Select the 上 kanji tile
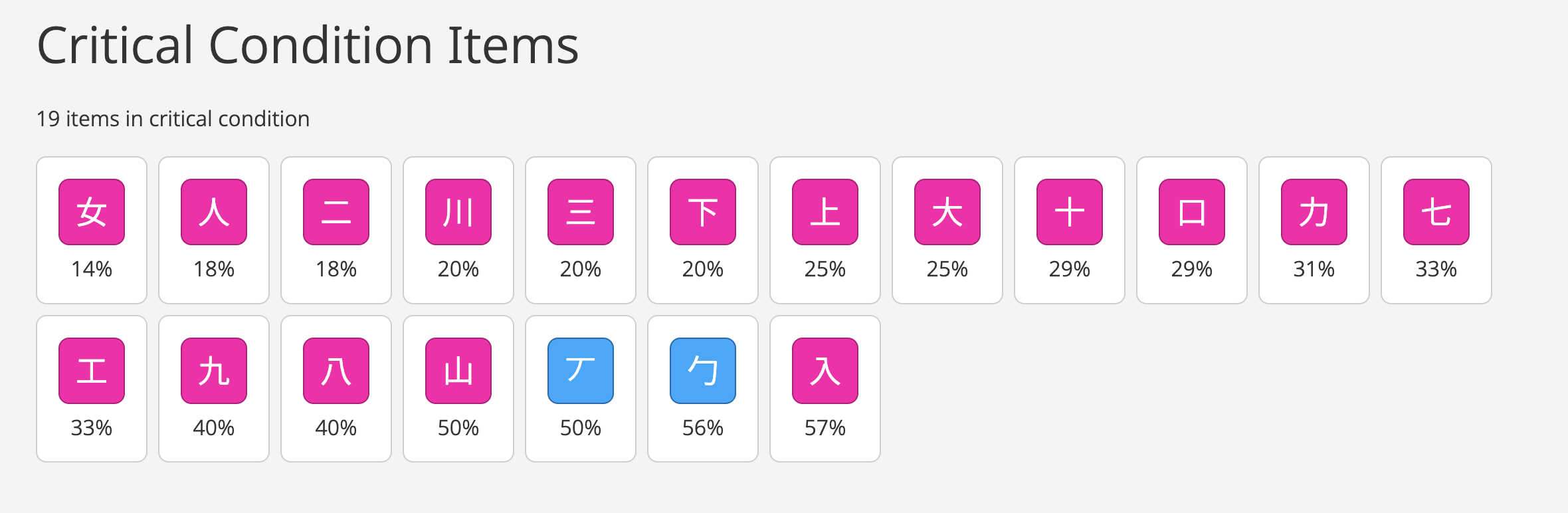 click(x=825, y=212)
